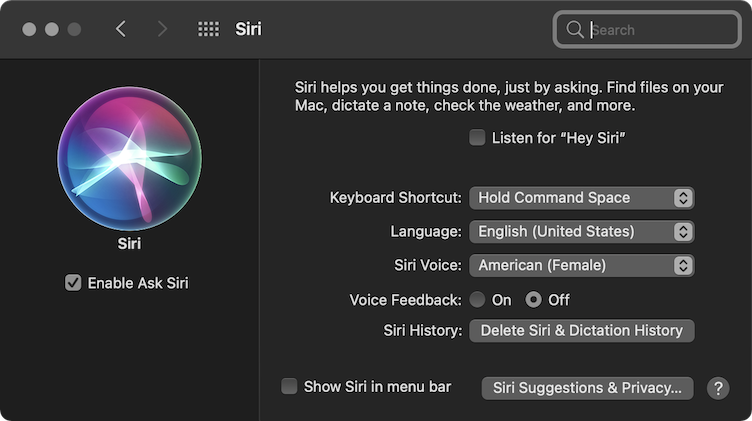Go back using the left chevron
The width and height of the screenshot is (752, 421).
pos(121,29)
